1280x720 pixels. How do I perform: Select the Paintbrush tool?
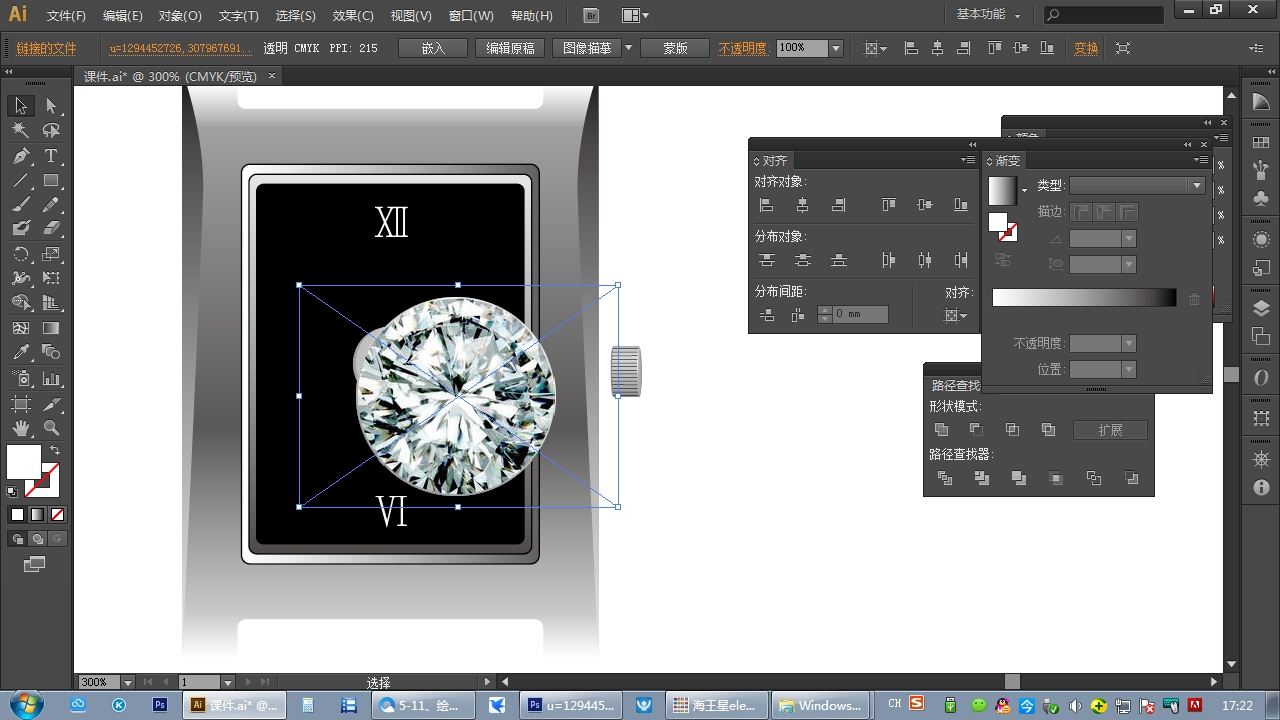pos(21,205)
